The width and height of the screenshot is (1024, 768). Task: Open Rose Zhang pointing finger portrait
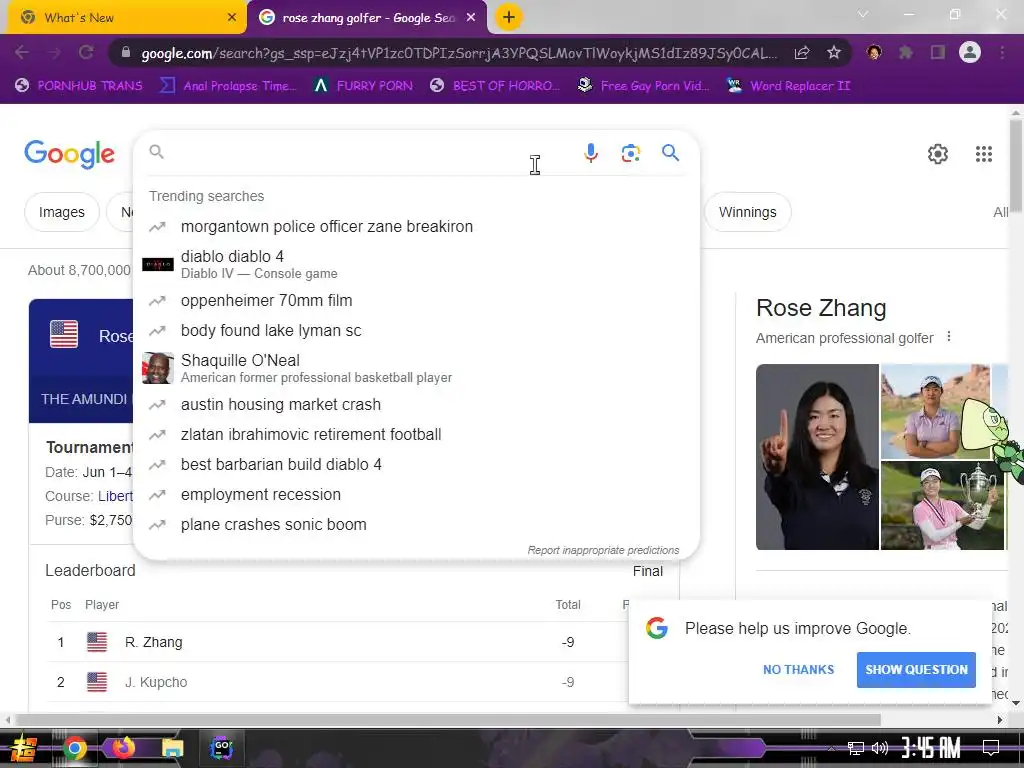point(817,456)
